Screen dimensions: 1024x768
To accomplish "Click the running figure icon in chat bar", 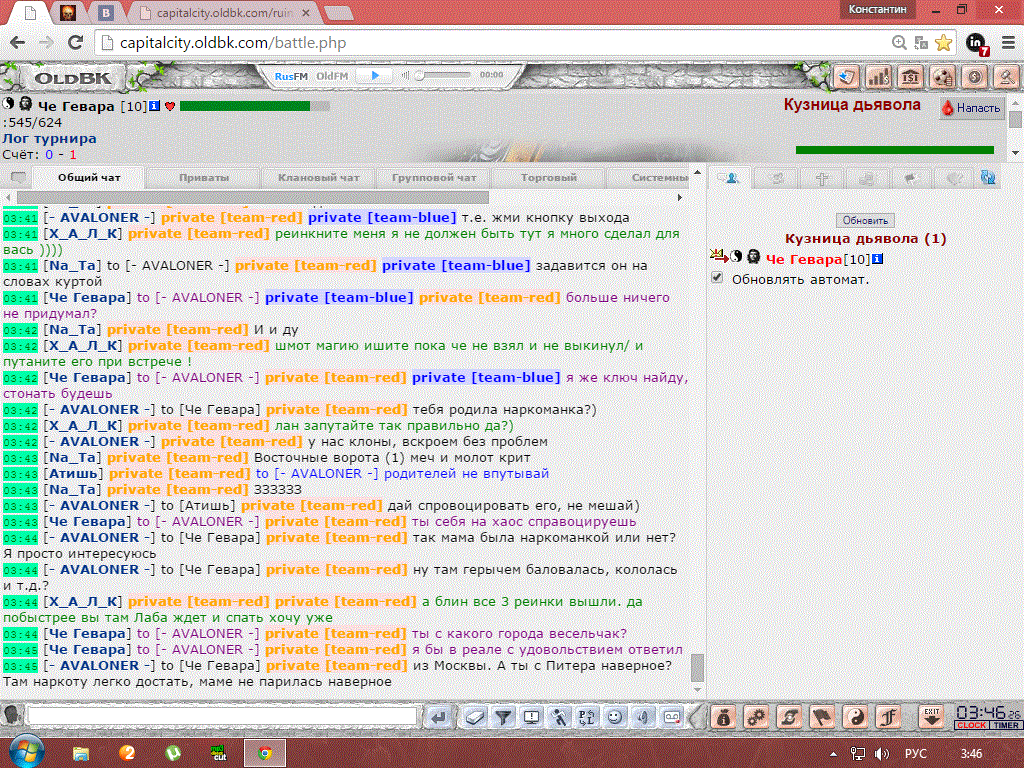I will tap(559, 718).
